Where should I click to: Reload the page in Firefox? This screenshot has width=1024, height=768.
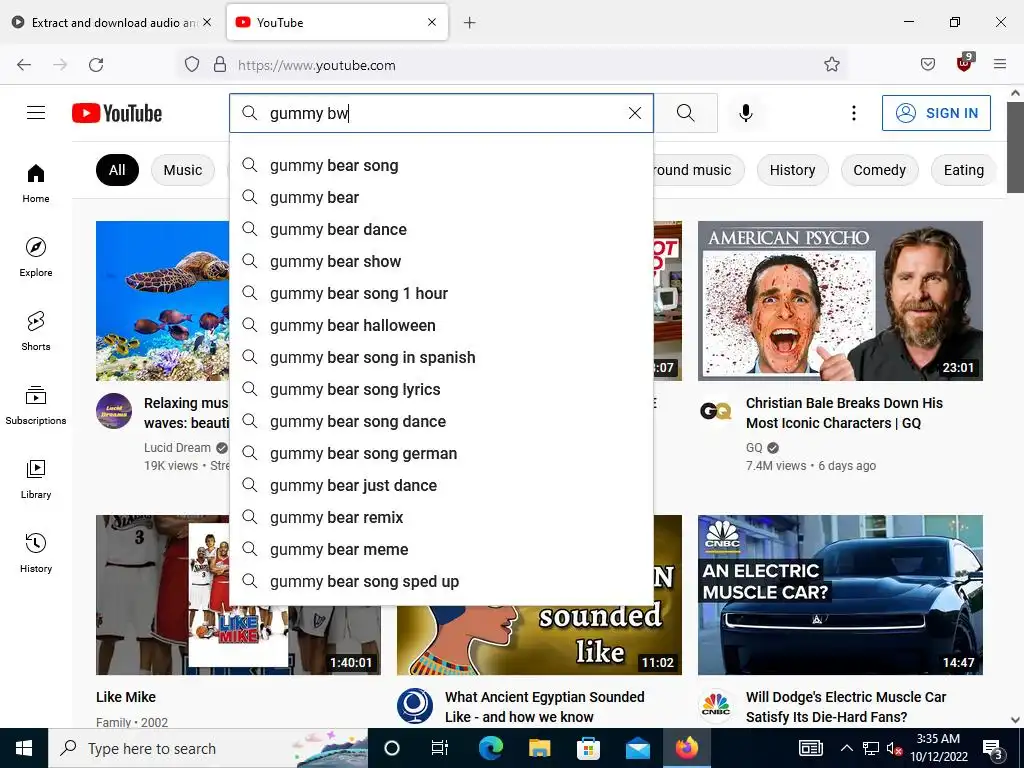pyautogui.click(x=96, y=65)
